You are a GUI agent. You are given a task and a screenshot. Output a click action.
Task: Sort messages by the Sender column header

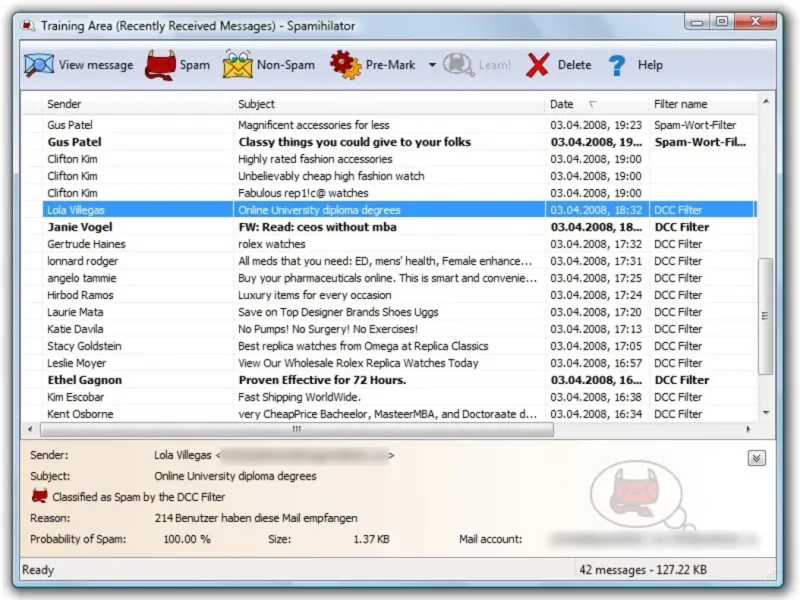137,104
